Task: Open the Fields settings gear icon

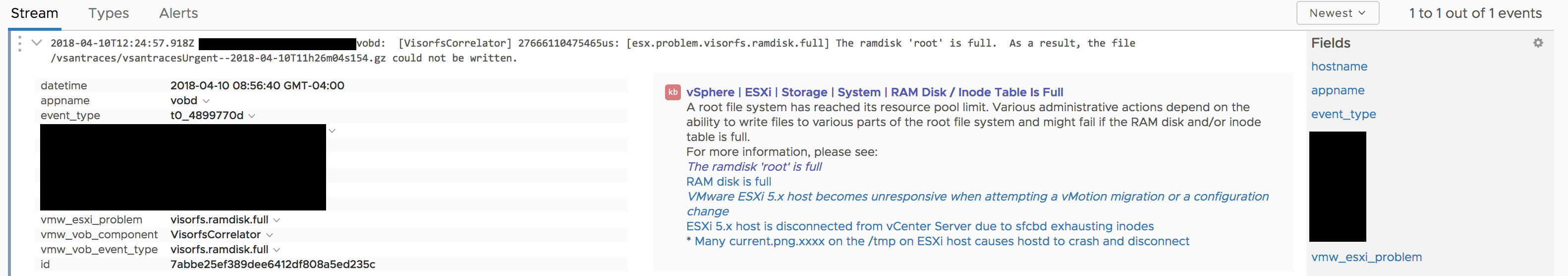Action: tap(1538, 43)
